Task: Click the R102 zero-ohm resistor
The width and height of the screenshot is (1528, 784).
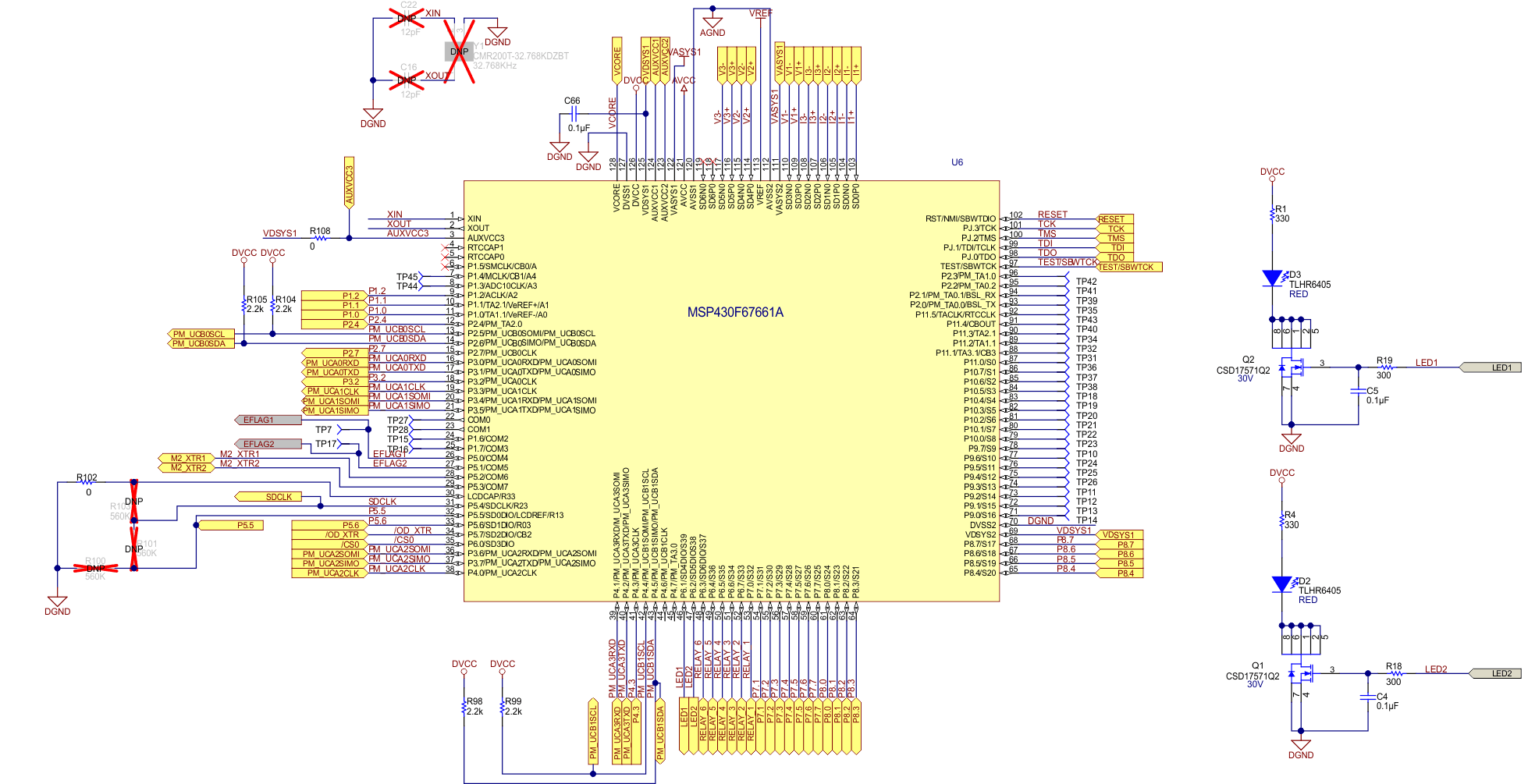Action: click(x=87, y=482)
